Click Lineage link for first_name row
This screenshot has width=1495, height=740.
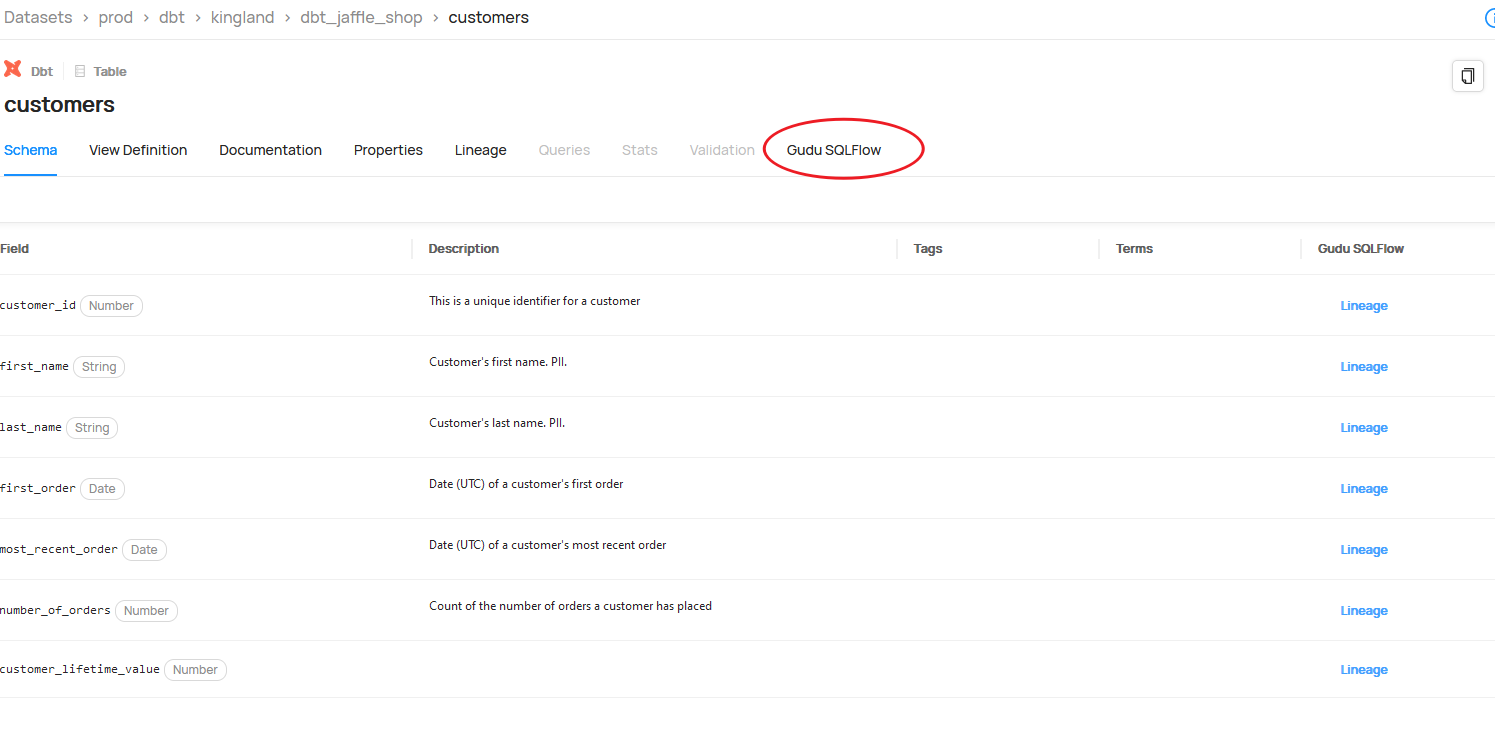1363,367
